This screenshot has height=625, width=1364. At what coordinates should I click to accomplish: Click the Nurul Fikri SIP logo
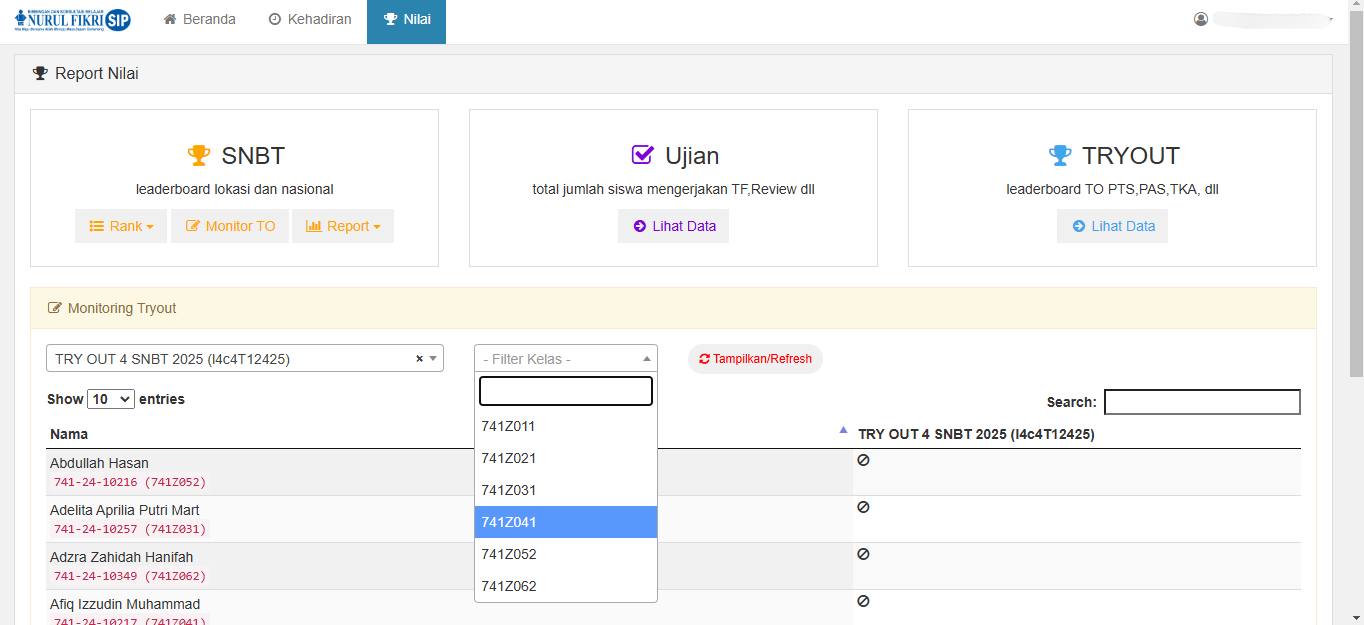point(72,20)
